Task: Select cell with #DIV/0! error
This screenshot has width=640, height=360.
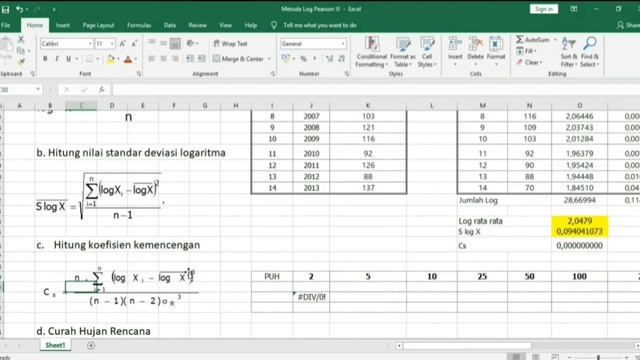Action: 311,297
